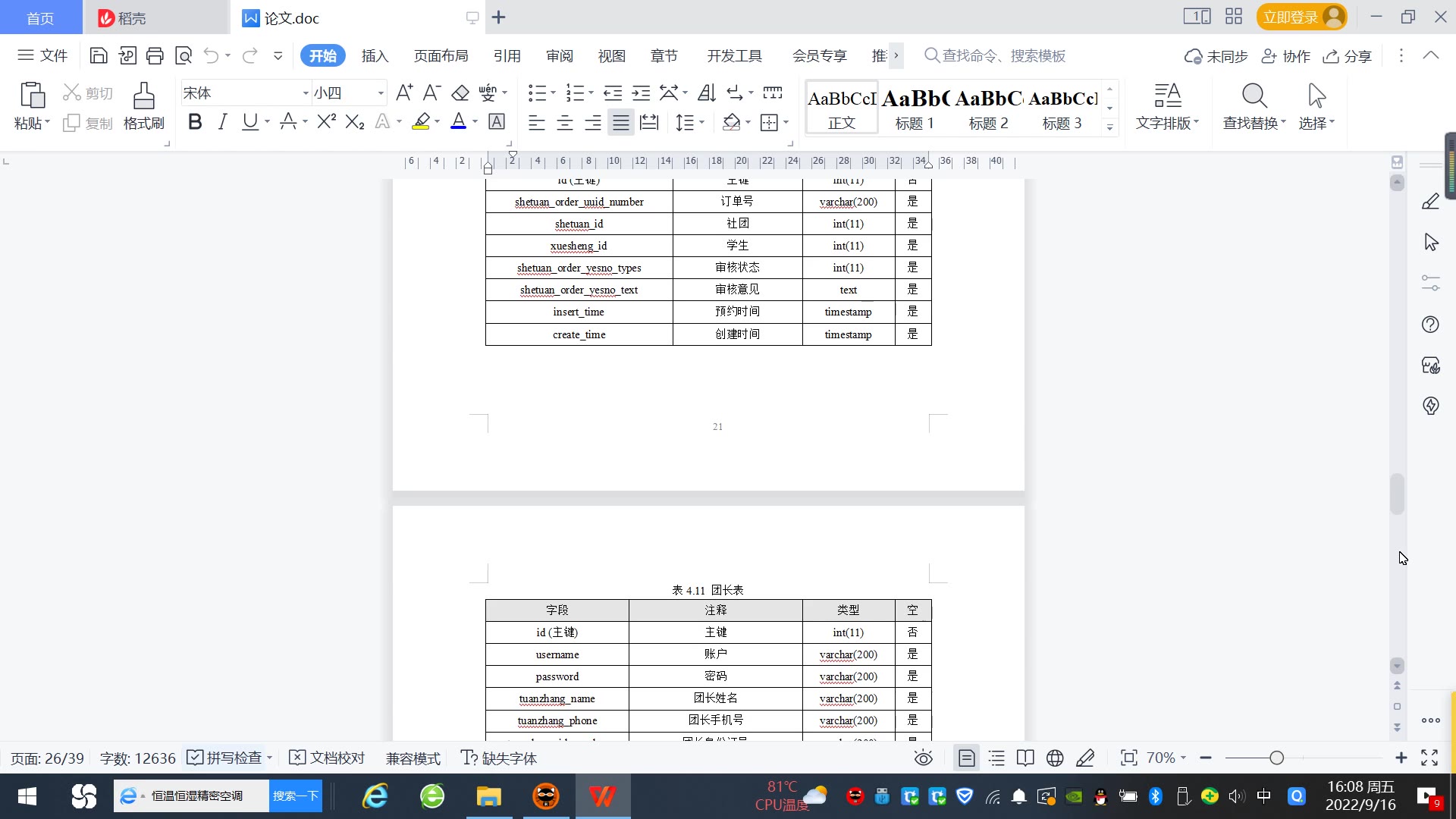Expand table borders options
1456x819 pixels.
pyautogui.click(x=786, y=122)
